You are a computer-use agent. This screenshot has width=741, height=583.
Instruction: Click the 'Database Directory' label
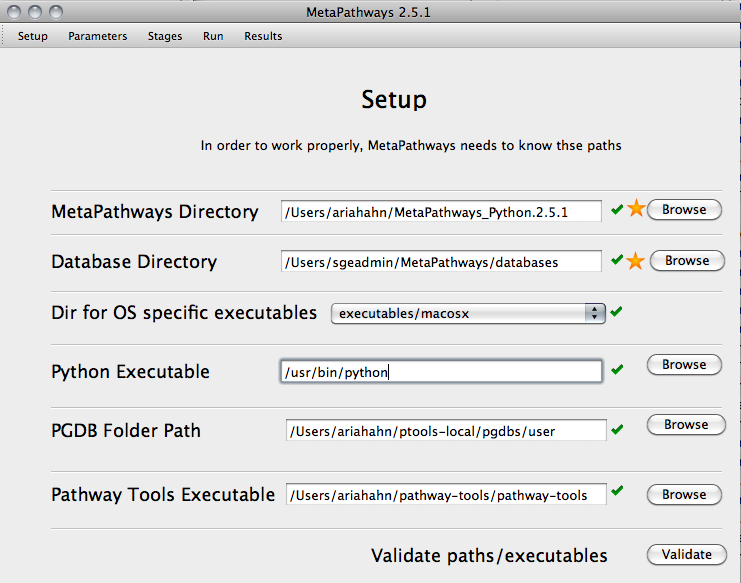tap(134, 262)
